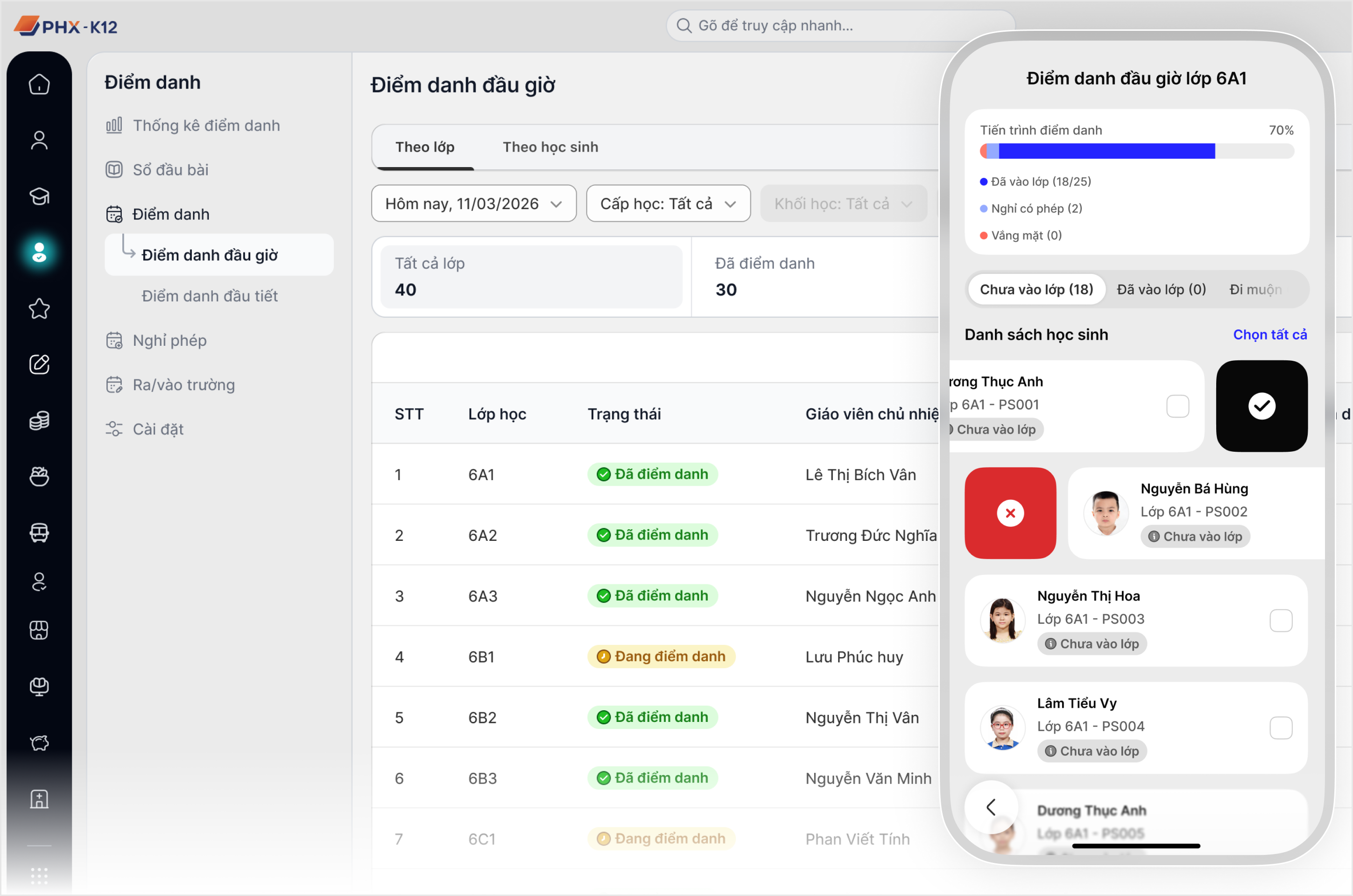The image size is (1353, 896).
Task: Open the school bus icon in sidebar
Action: 39,532
